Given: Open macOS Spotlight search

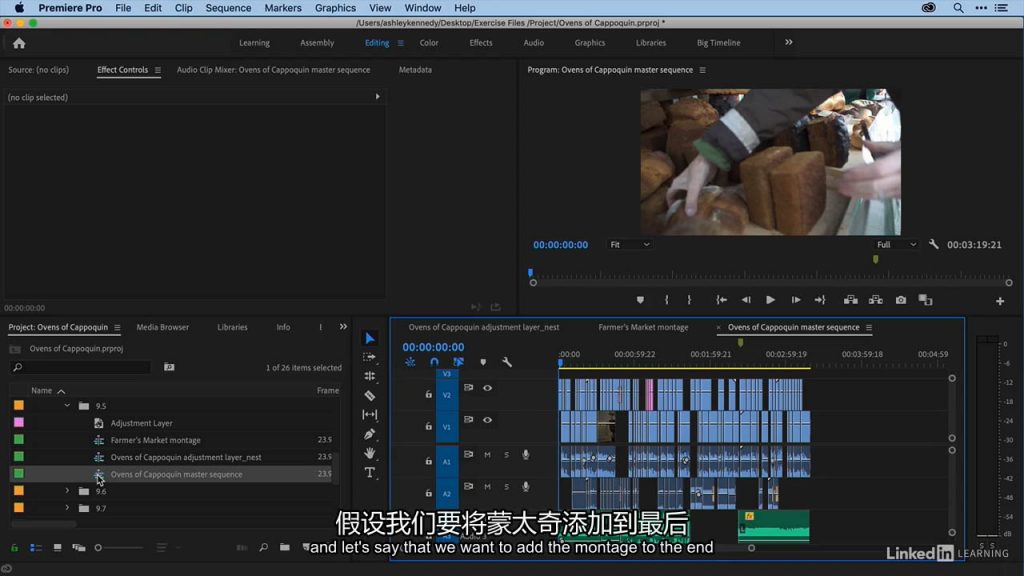Looking at the screenshot, I should click(x=957, y=8).
